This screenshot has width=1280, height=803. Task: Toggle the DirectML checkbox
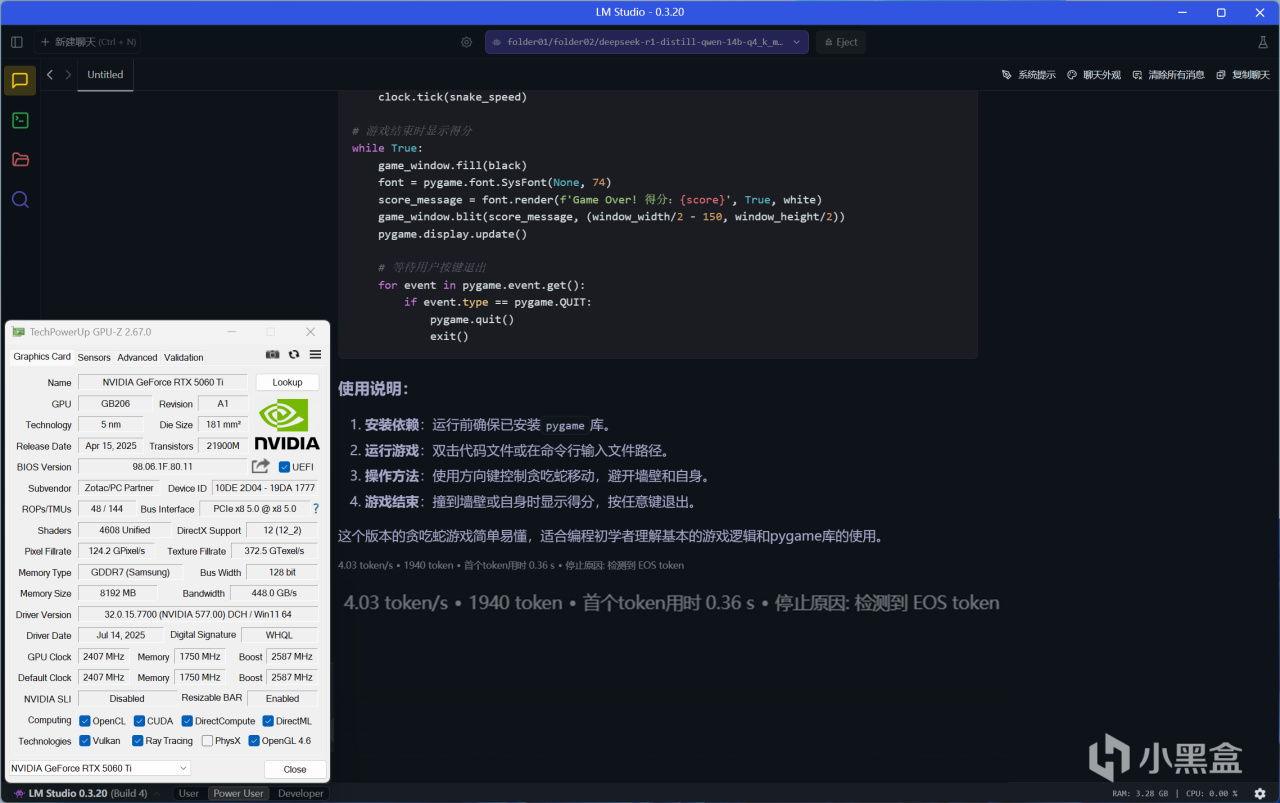tap(268, 721)
